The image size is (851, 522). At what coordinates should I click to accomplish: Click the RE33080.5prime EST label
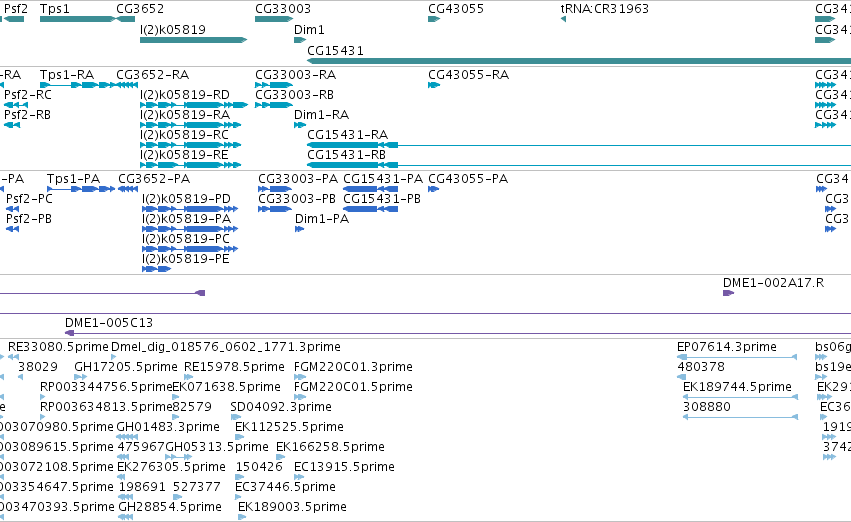click(58, 347)
